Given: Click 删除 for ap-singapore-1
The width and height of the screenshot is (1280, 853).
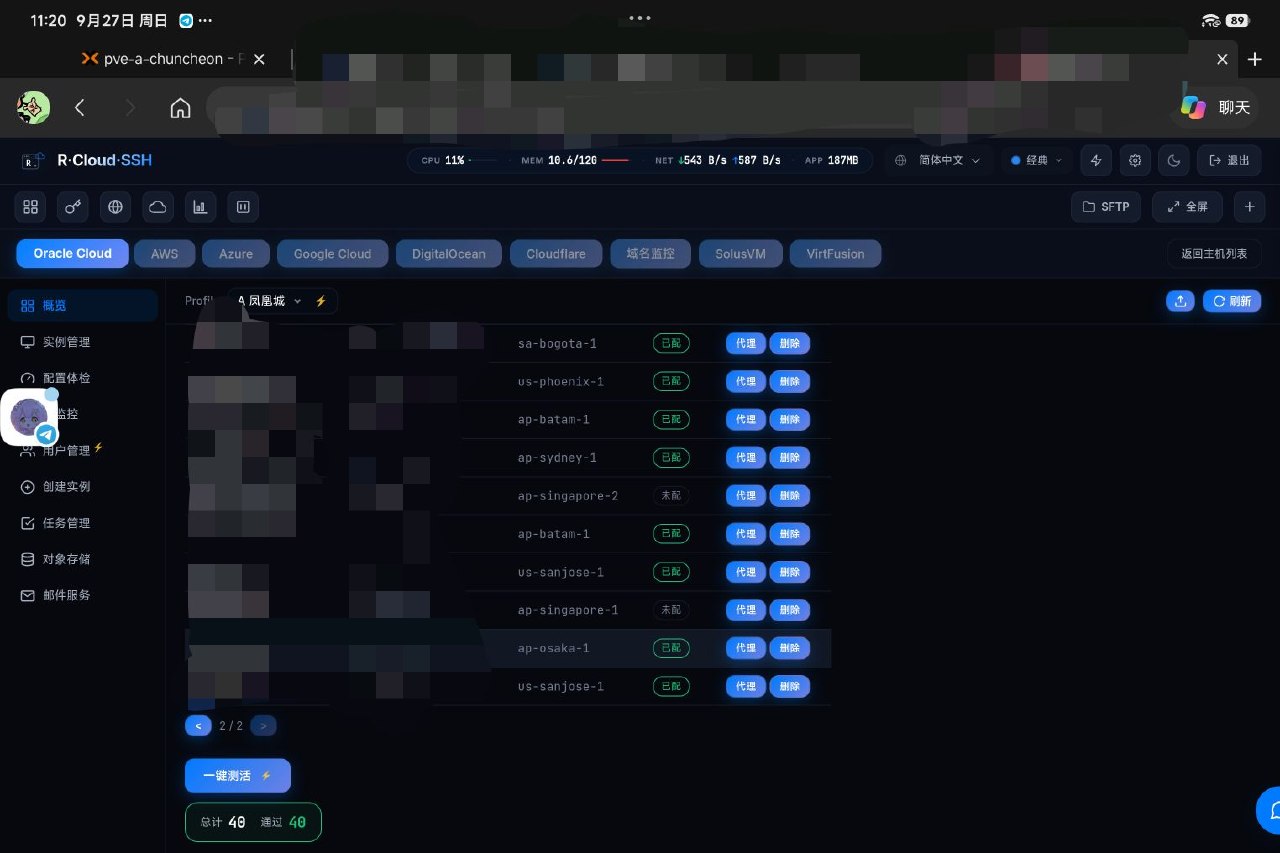Looking at the screenshot, I should tap(790, 610).
